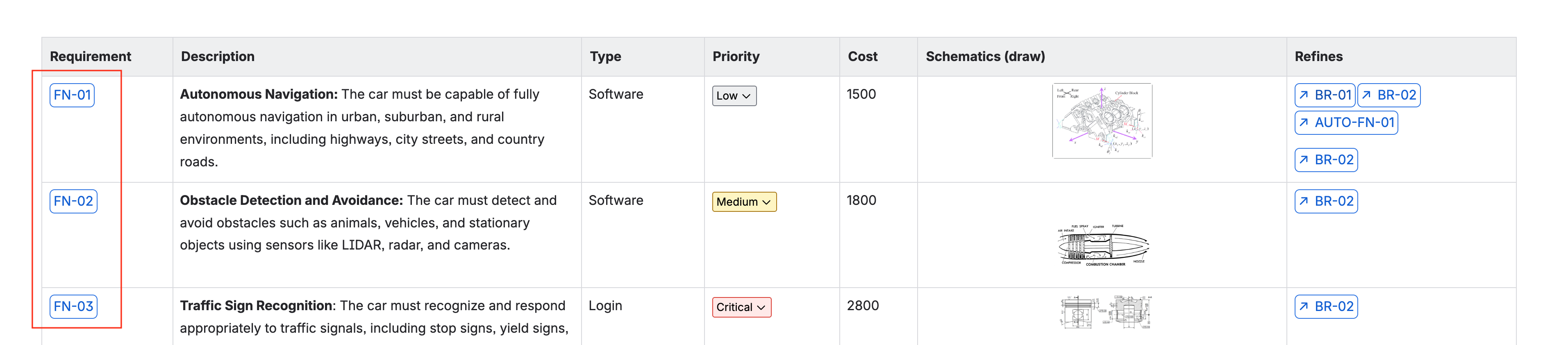Click the Priority column header
Screen dimensions: 1568x345
735,57
